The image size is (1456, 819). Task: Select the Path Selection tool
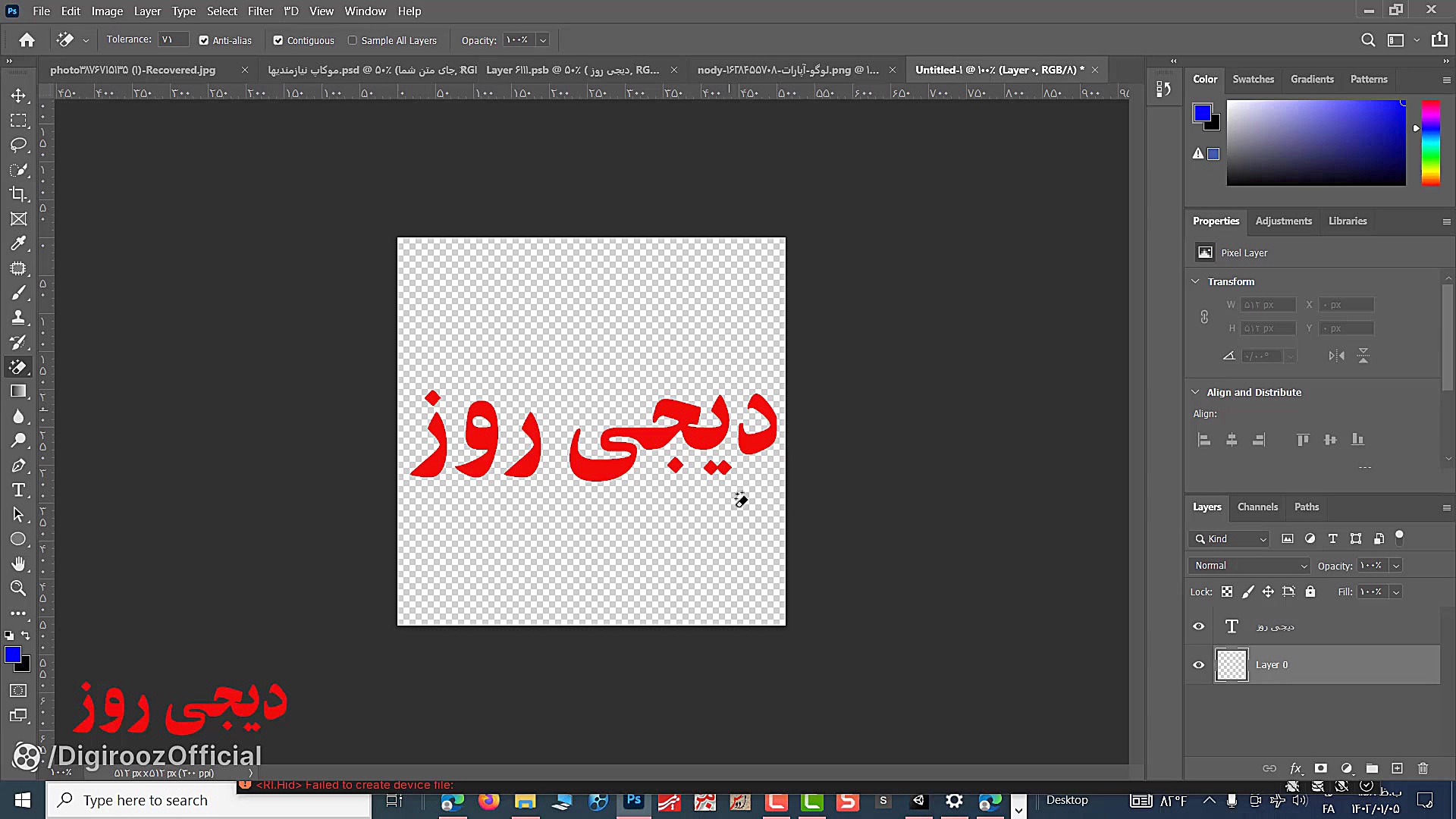19,515
